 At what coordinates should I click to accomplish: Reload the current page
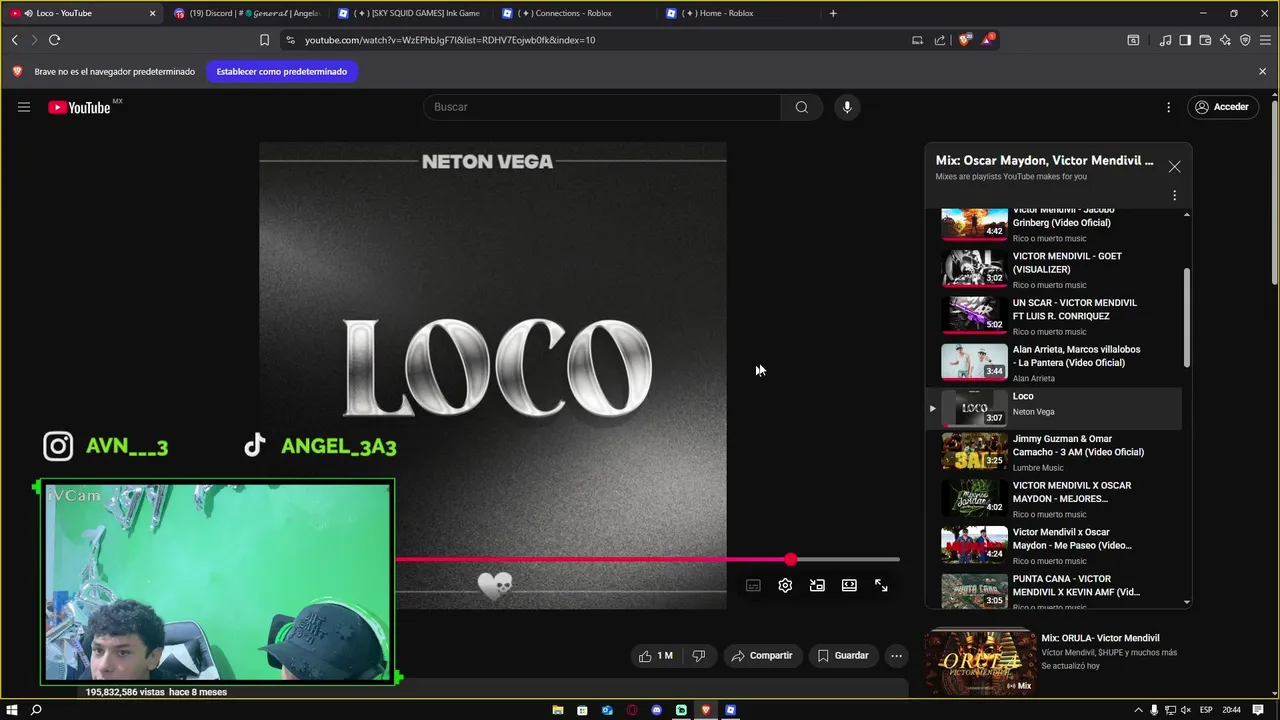54,40
